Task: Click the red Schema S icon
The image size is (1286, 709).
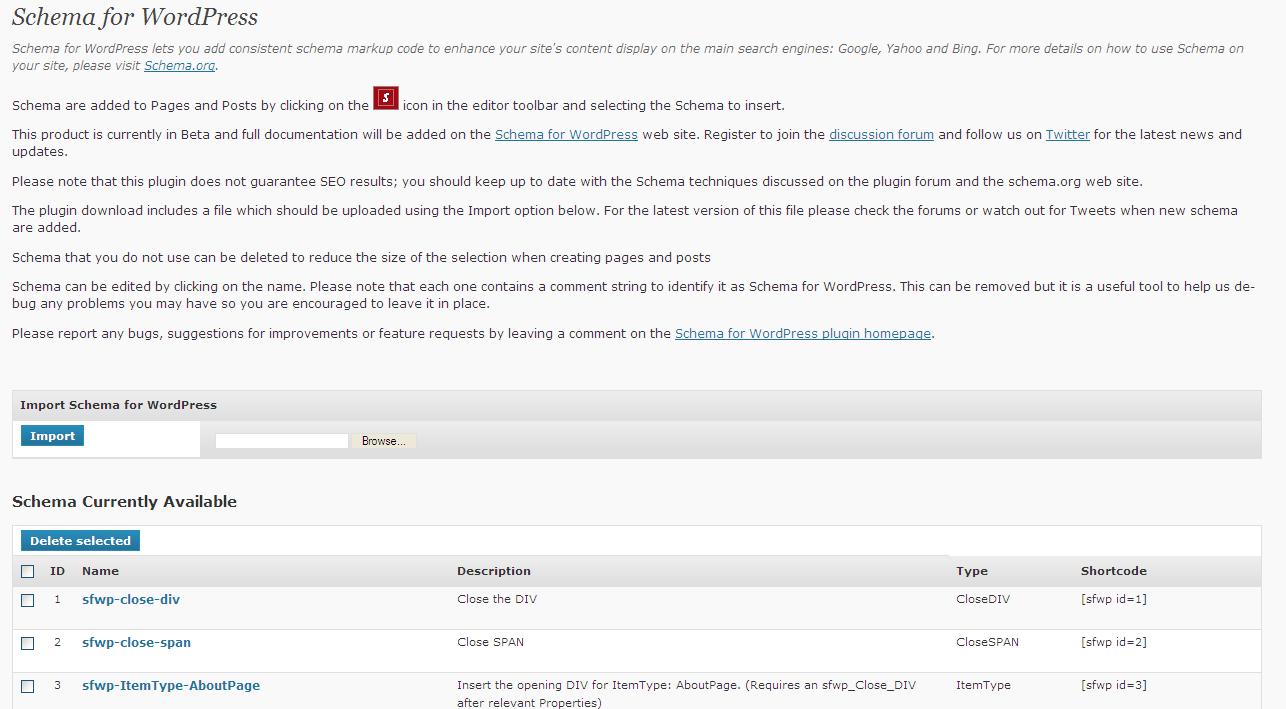Action: click(386, 98)
